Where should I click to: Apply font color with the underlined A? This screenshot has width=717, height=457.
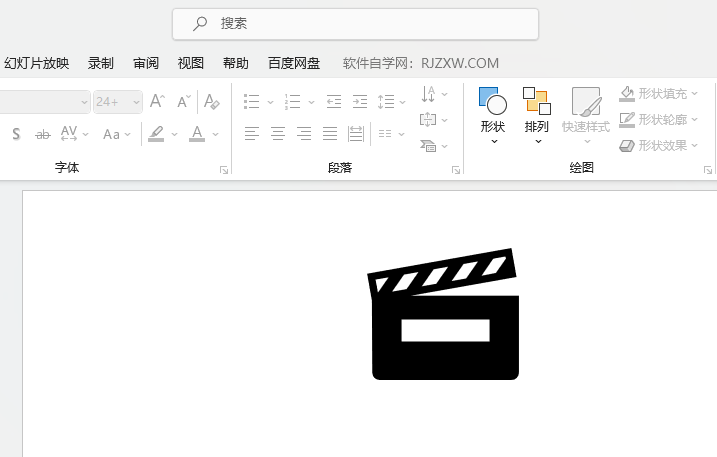pyautogui.click(x=197, y=134)
